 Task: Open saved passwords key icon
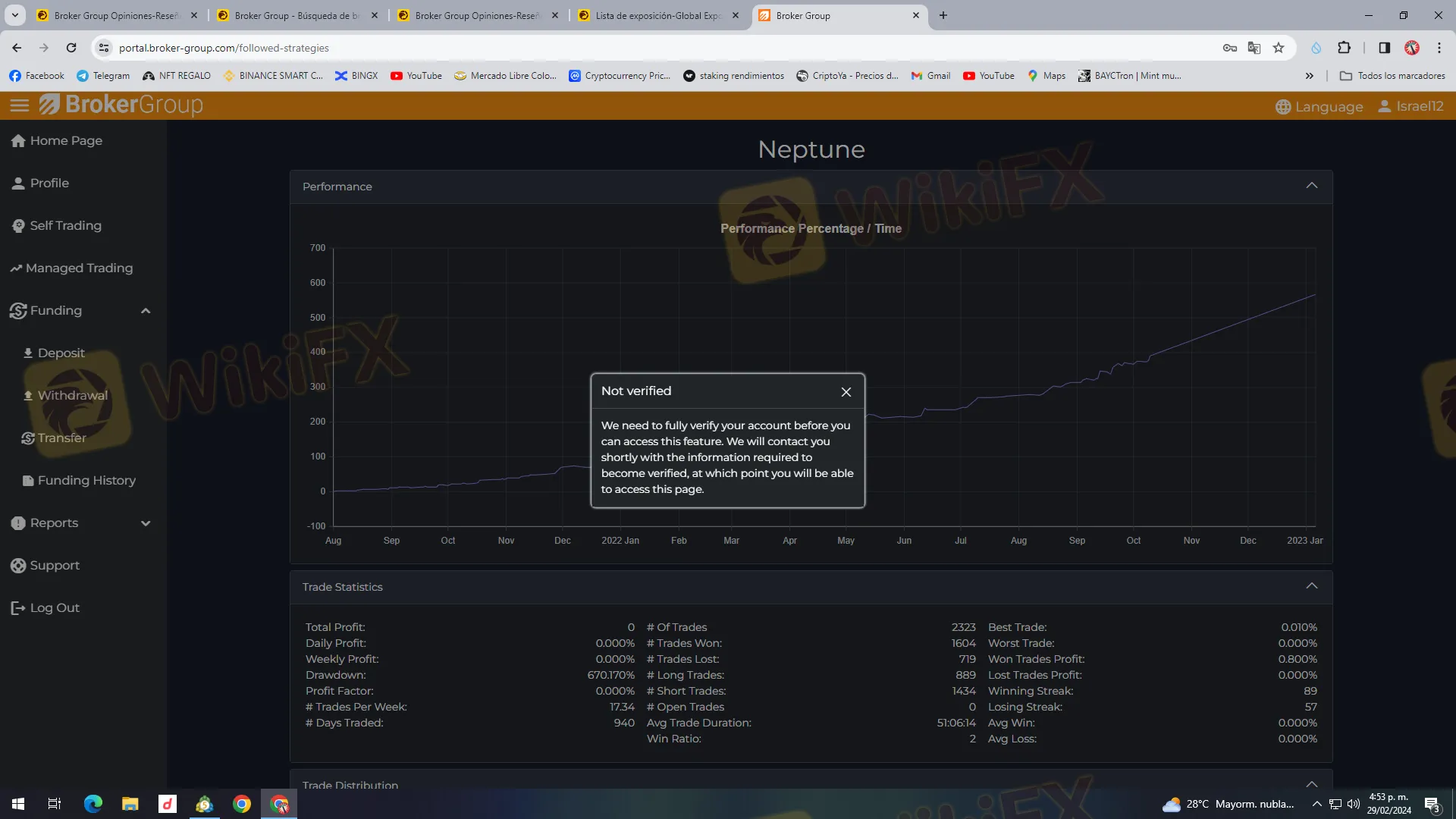(1230, 48)
